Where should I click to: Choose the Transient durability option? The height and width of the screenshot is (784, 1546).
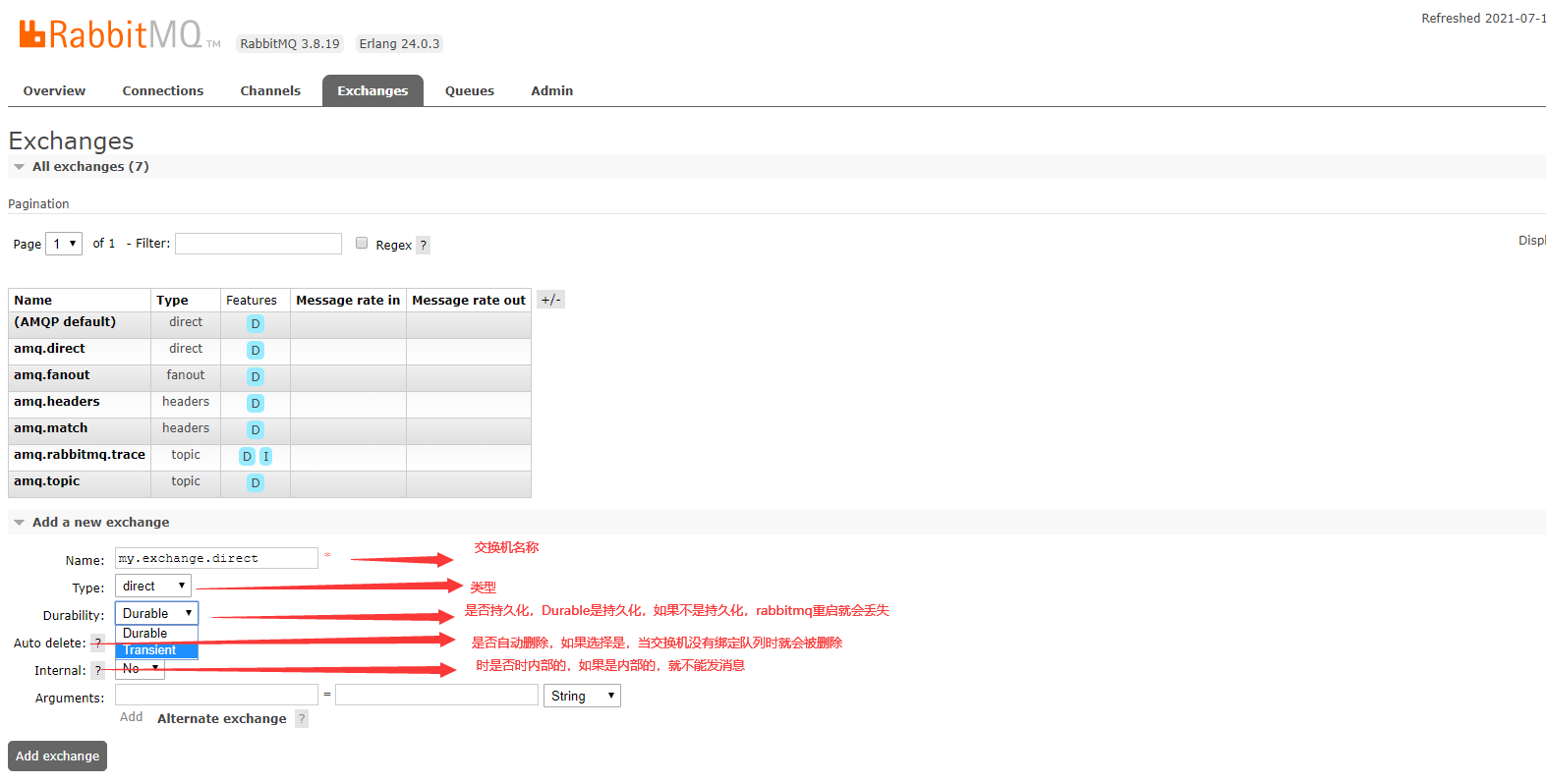pyautogui.click(x=157, y=650)
